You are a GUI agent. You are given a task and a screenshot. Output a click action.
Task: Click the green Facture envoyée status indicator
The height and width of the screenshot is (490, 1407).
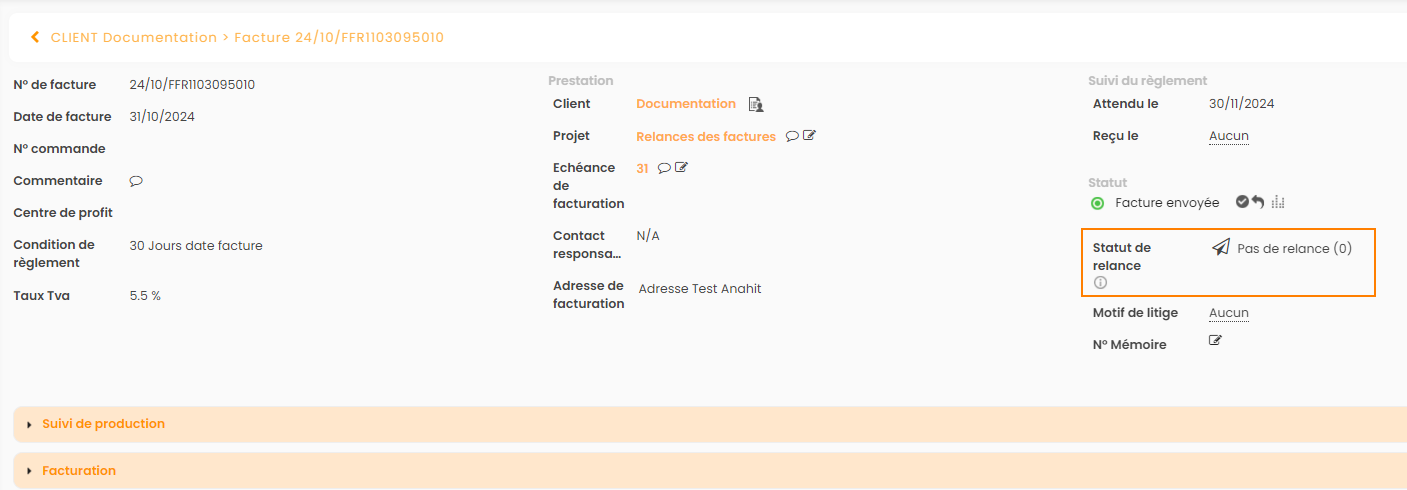click(1097, 203)
